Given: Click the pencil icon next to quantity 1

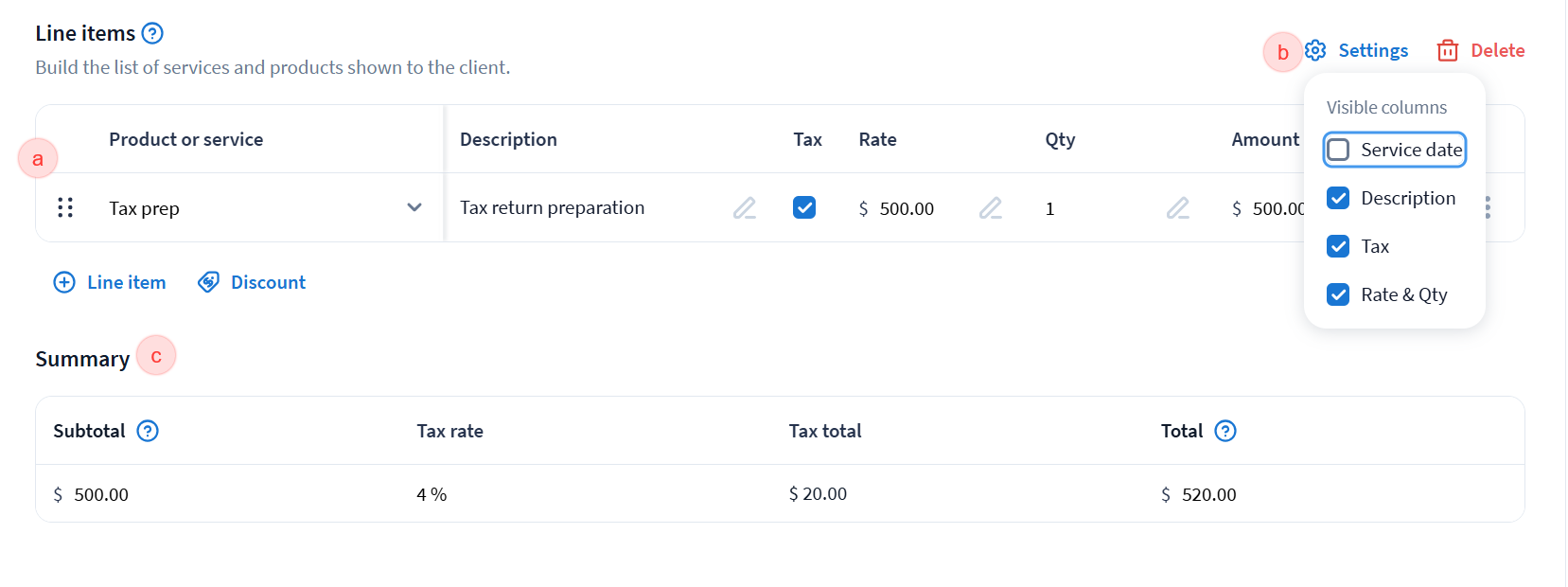Looking at the screenshot, I should coord(1178,207).
